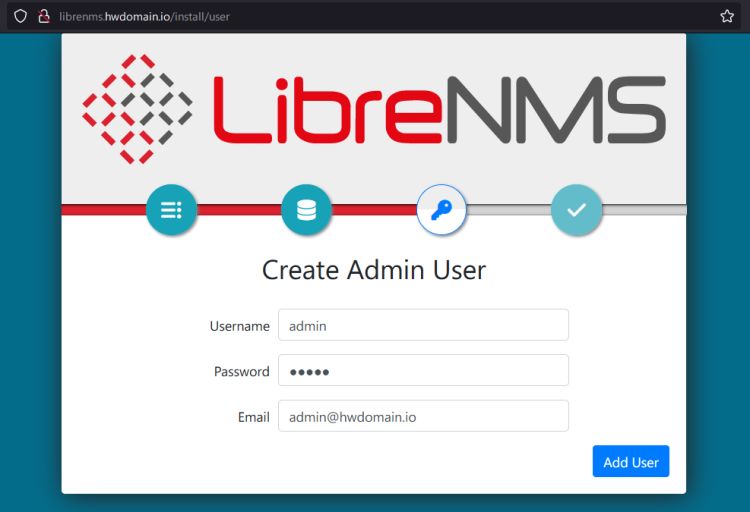Click the Create Admin User heading
The width and height of the screenshot is (750, 512).
click(374, 270)
